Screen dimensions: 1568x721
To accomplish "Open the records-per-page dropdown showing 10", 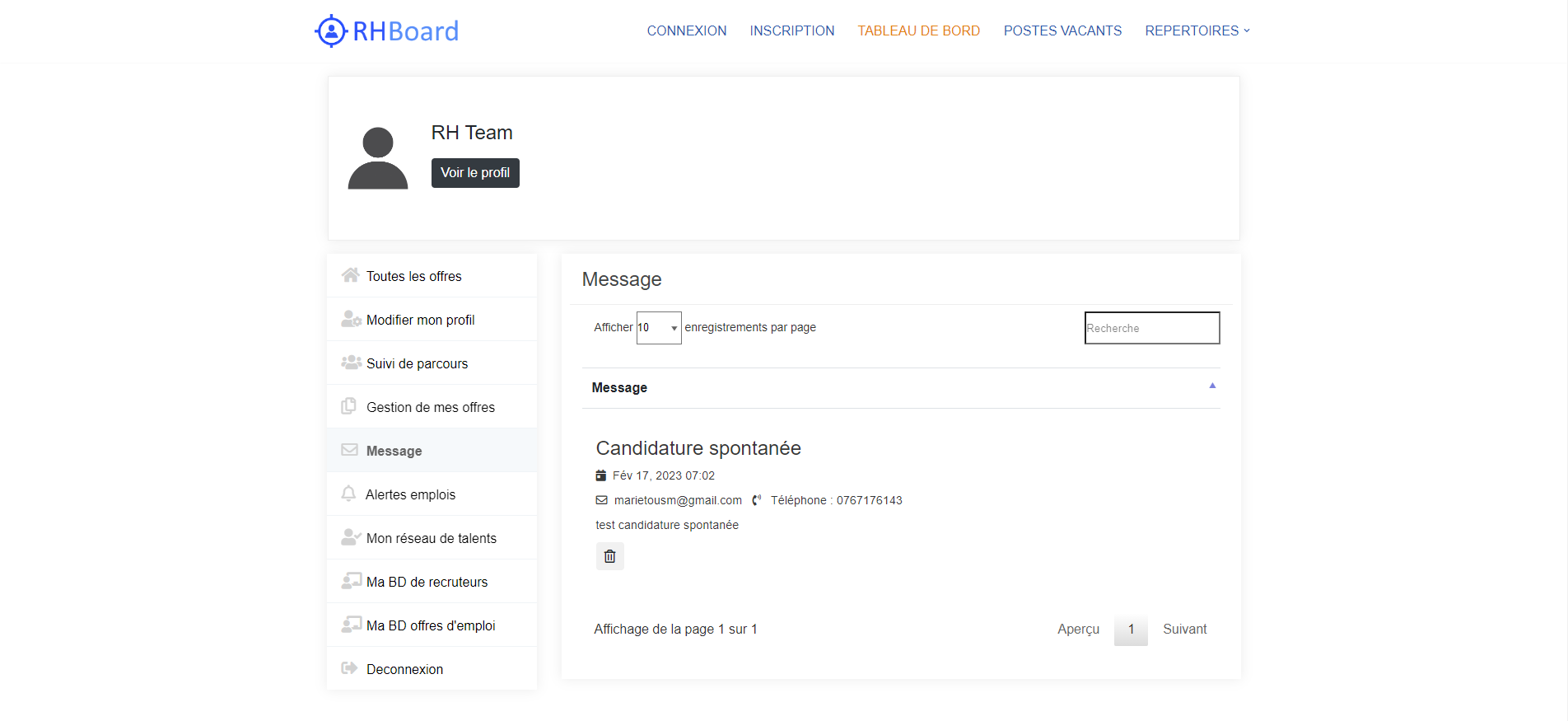I will point(658,328).
